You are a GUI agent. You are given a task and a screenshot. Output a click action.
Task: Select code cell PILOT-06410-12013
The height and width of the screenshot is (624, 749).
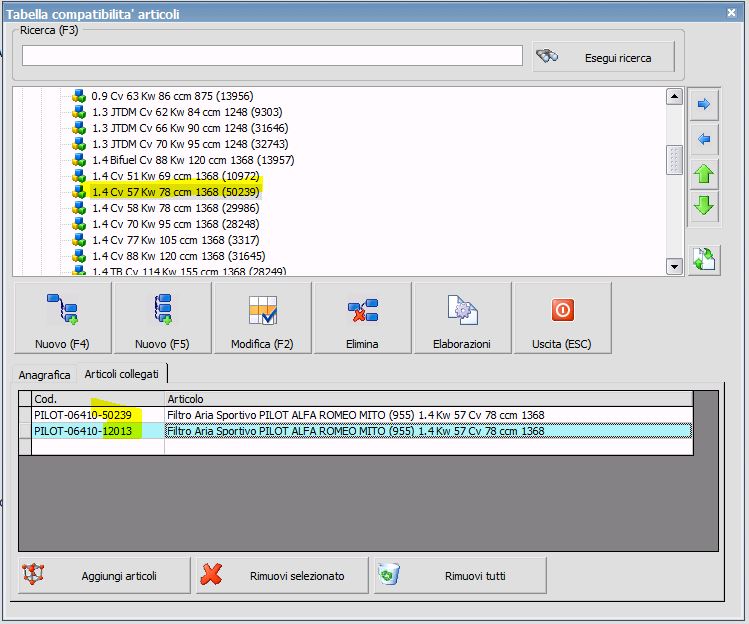click(98, 431)
